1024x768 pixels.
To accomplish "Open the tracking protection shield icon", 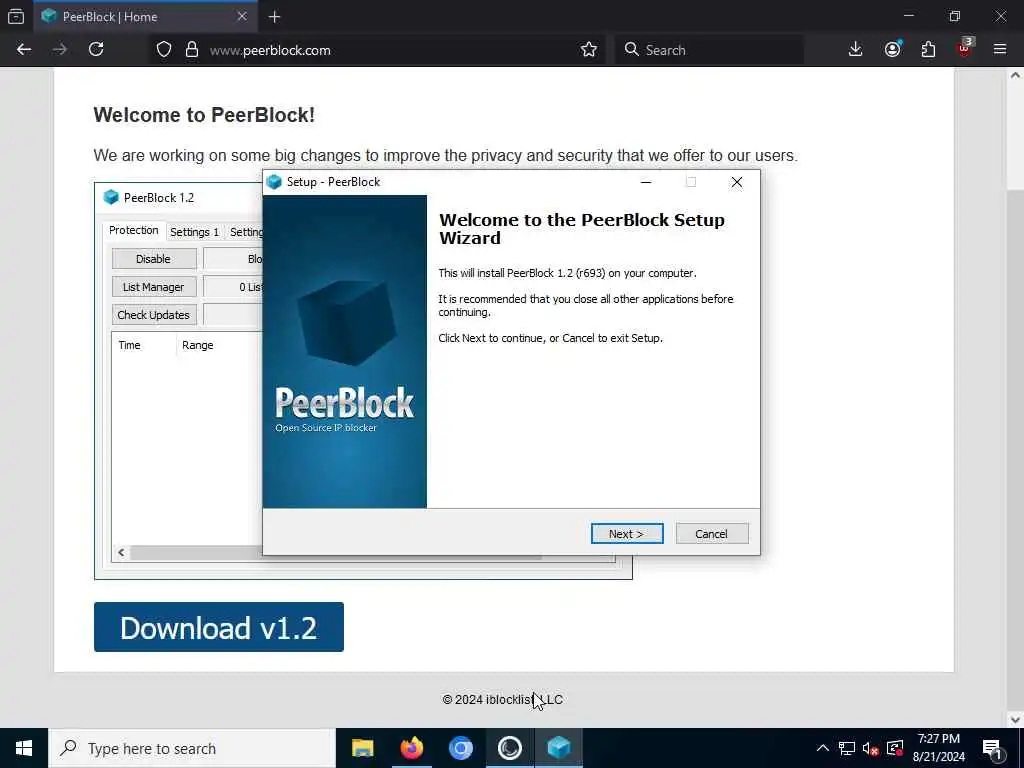I will [164, 50].
